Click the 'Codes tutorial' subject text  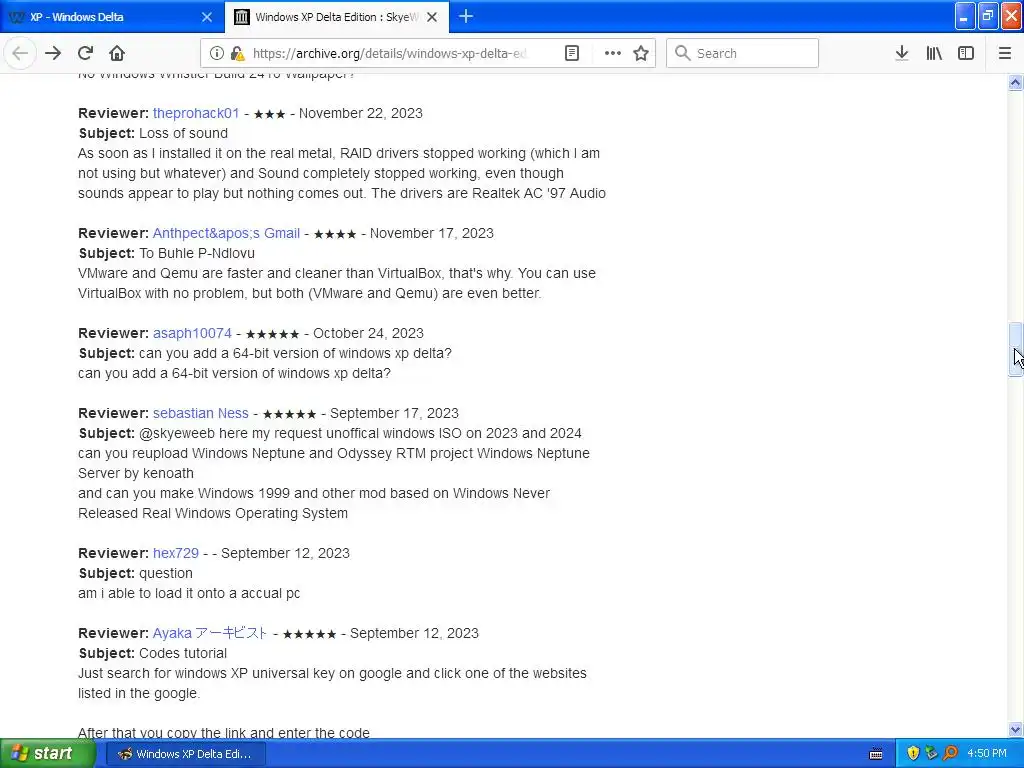(x=183, y=654)
